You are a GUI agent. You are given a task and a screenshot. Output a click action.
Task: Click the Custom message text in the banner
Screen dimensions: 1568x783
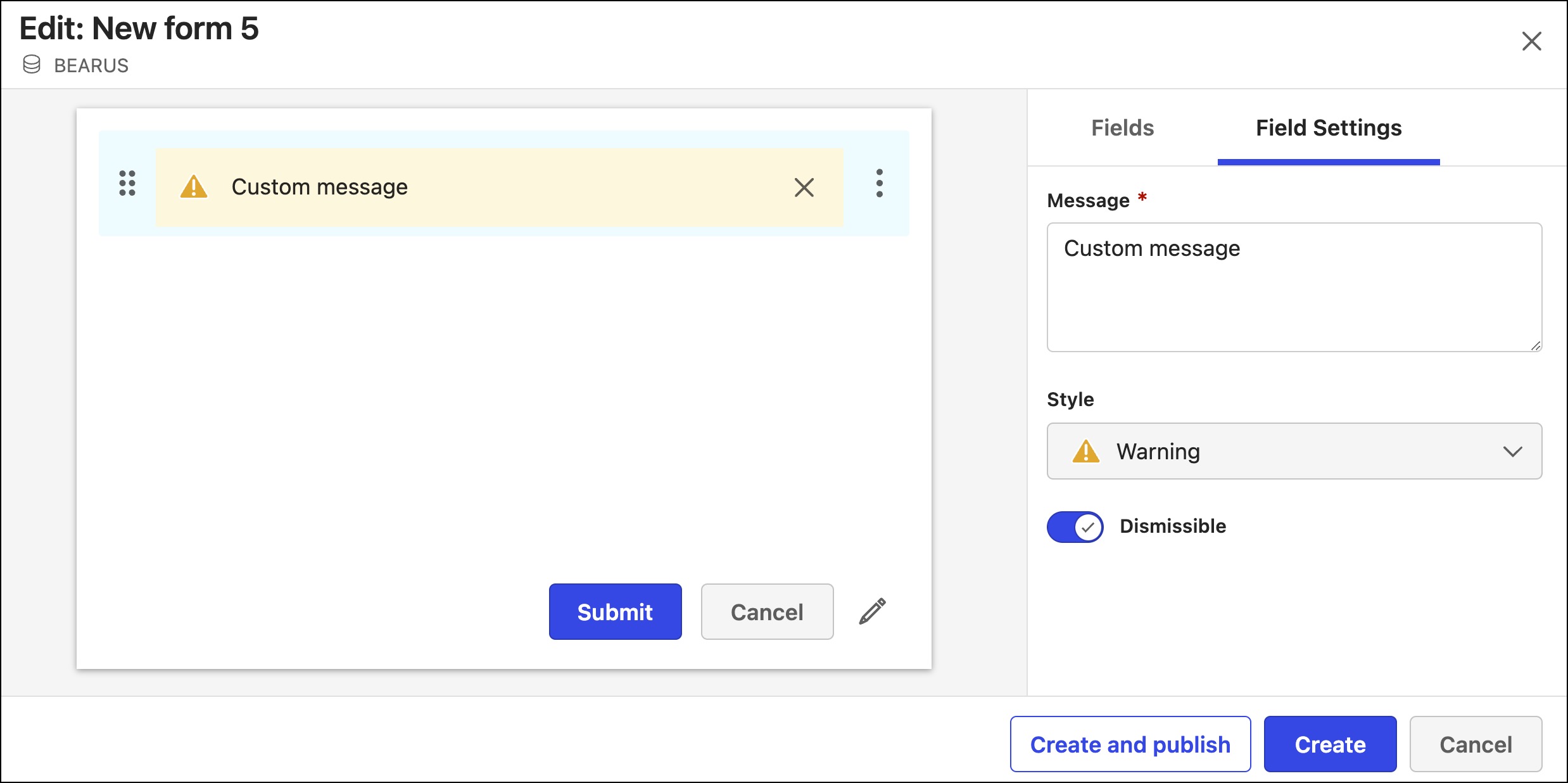[x=319, y=187]
